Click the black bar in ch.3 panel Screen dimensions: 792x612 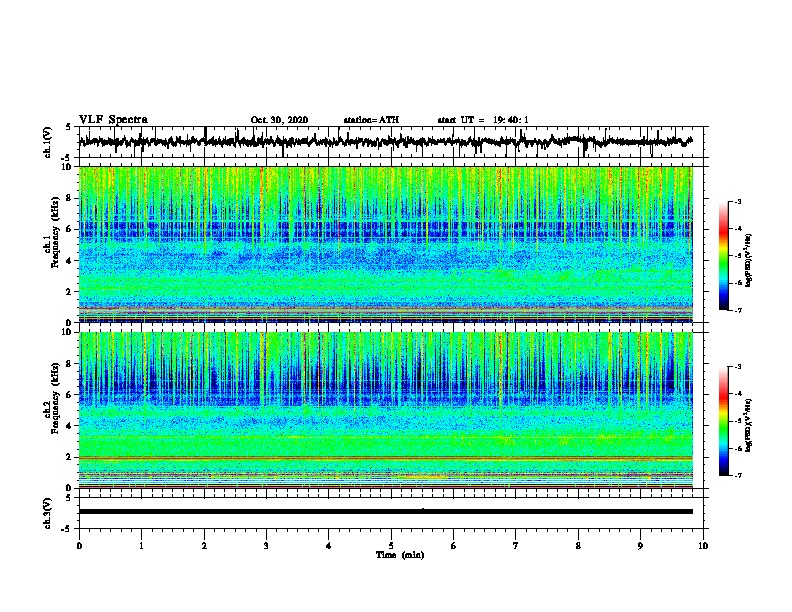[386, 512]
